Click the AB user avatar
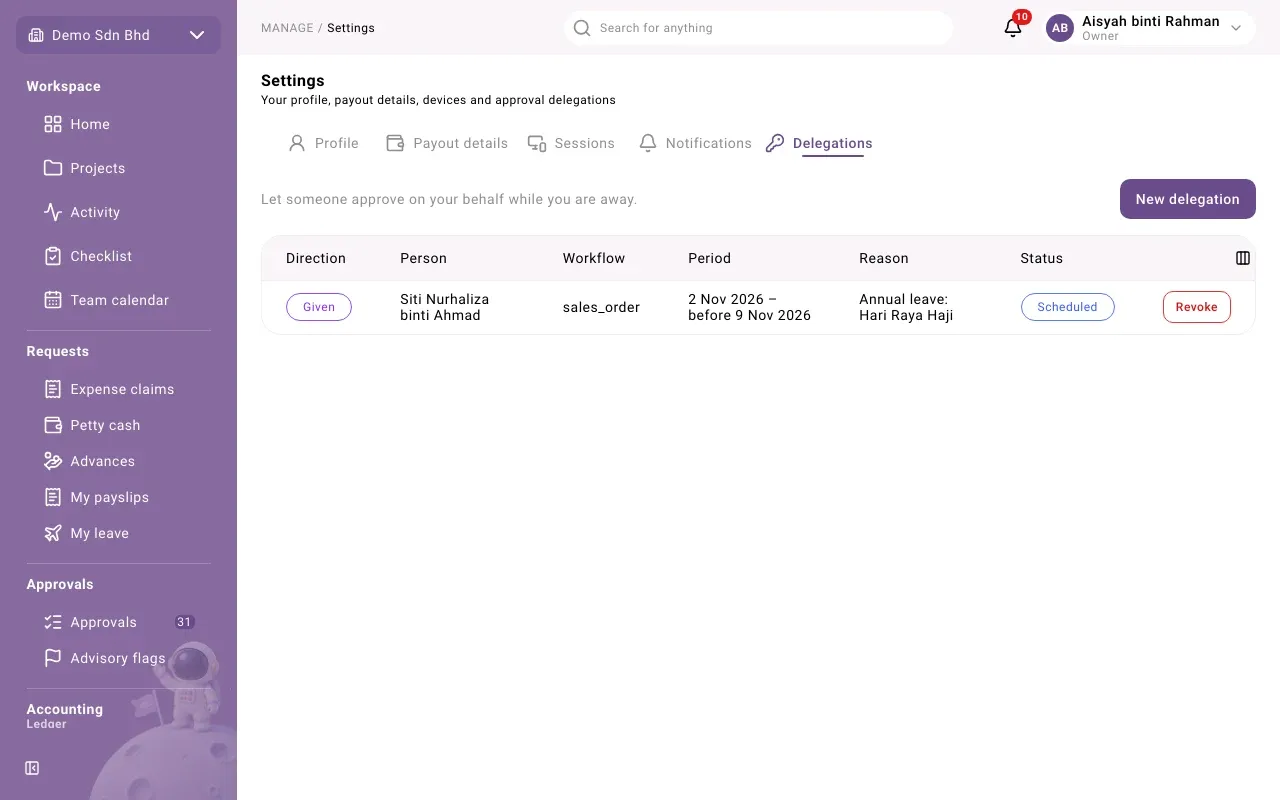 1060,28
